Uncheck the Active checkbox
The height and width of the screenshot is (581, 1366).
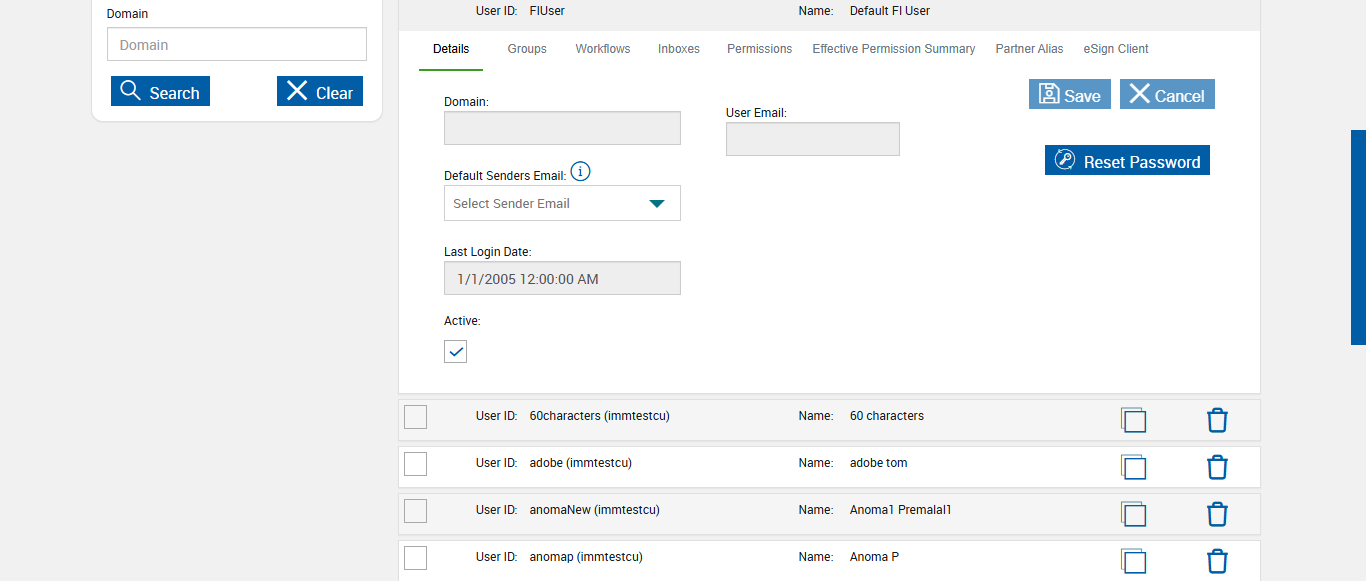(x=455, y=351)
